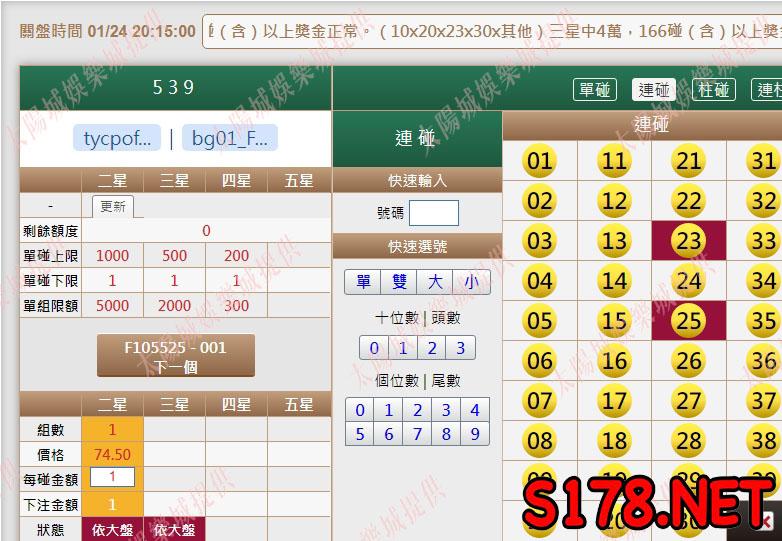Select units digit 4 under 個位數
The image size is (782, 541).
click(475, 410)
